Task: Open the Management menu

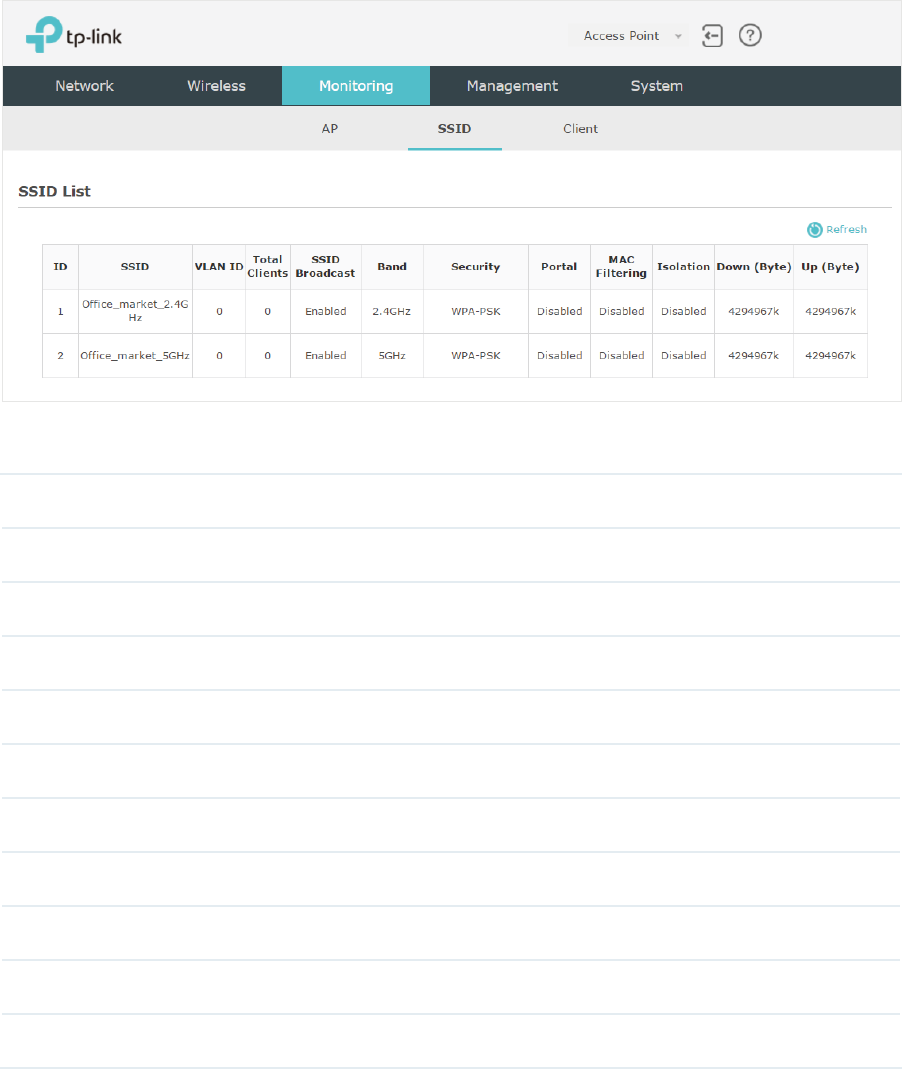Action: (x=512, y=86)
